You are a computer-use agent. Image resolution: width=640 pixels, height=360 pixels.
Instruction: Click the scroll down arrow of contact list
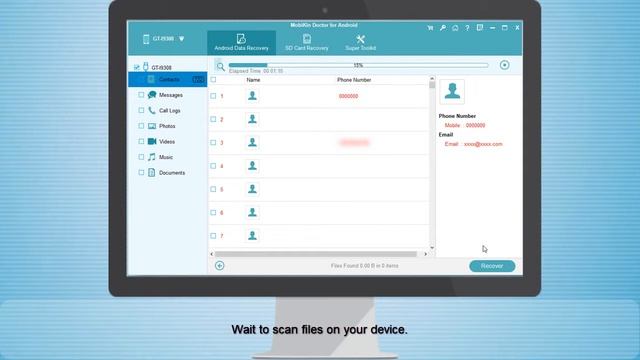coord(432,248)
